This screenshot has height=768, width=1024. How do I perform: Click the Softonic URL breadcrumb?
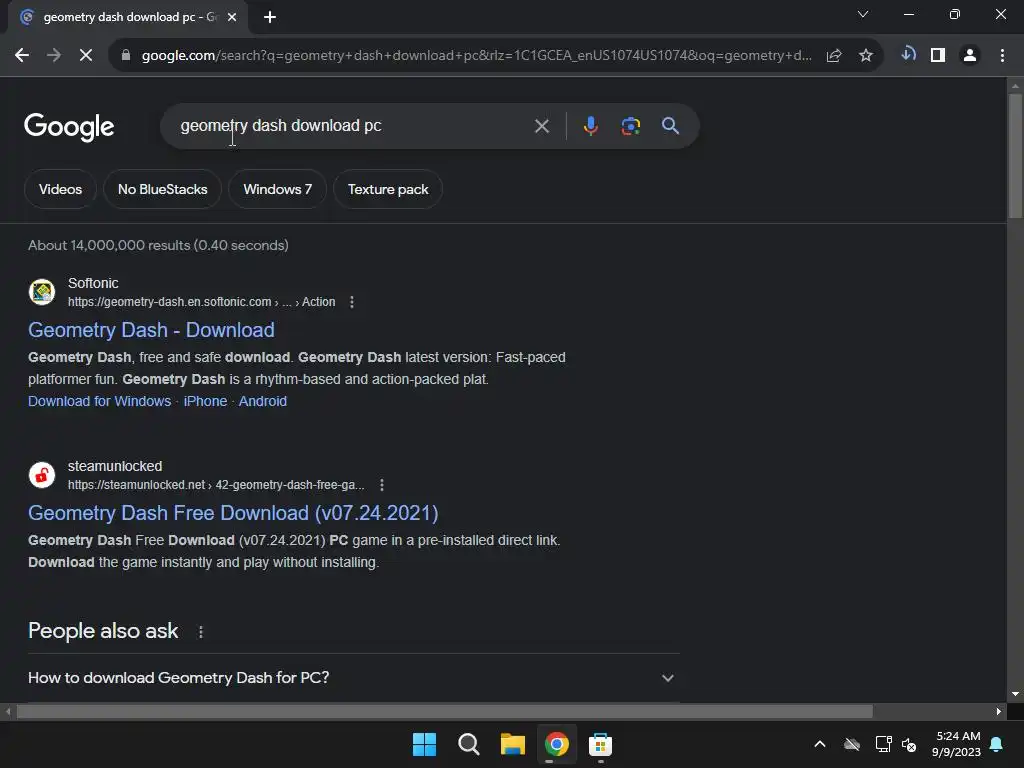click(201, 302)
